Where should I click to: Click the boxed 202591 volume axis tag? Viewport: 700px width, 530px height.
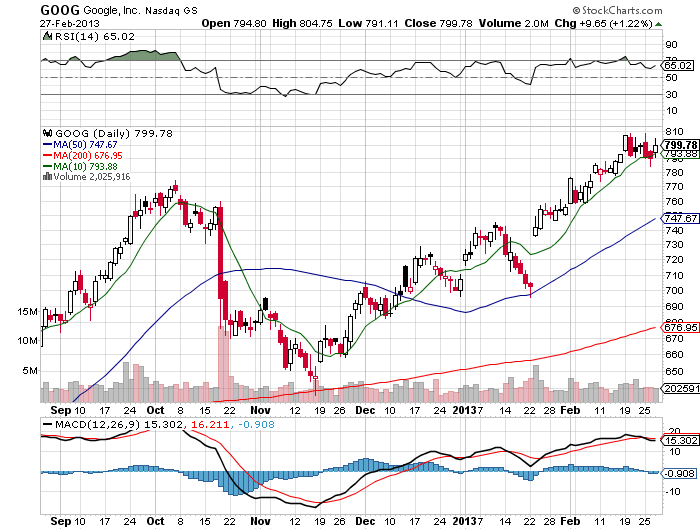[x=682, y=388]
